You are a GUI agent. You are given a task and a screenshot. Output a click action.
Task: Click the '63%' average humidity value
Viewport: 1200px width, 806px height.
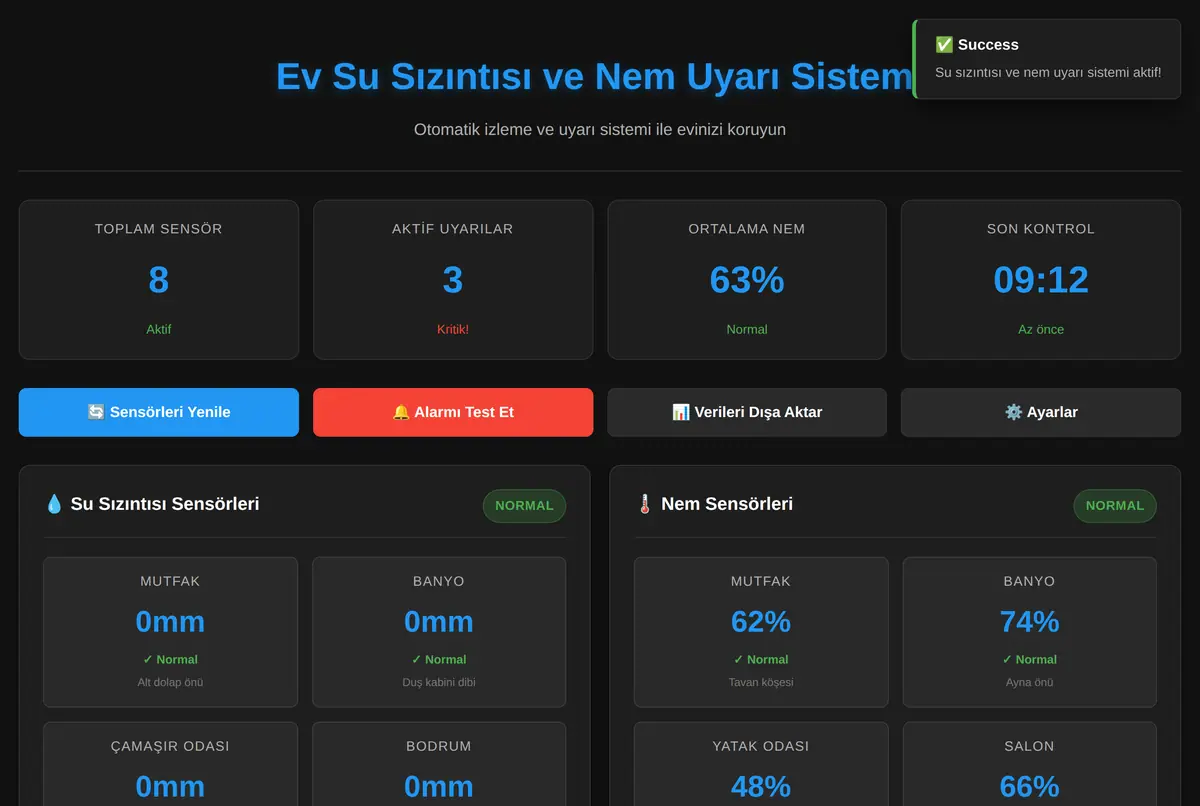(747, 280)
